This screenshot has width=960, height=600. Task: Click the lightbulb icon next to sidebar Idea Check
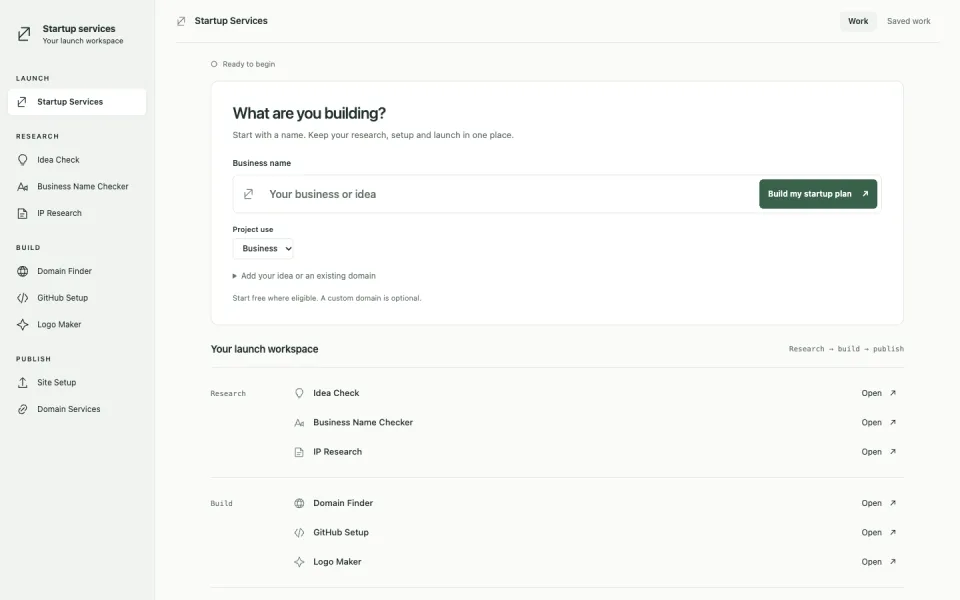point(23,160)
